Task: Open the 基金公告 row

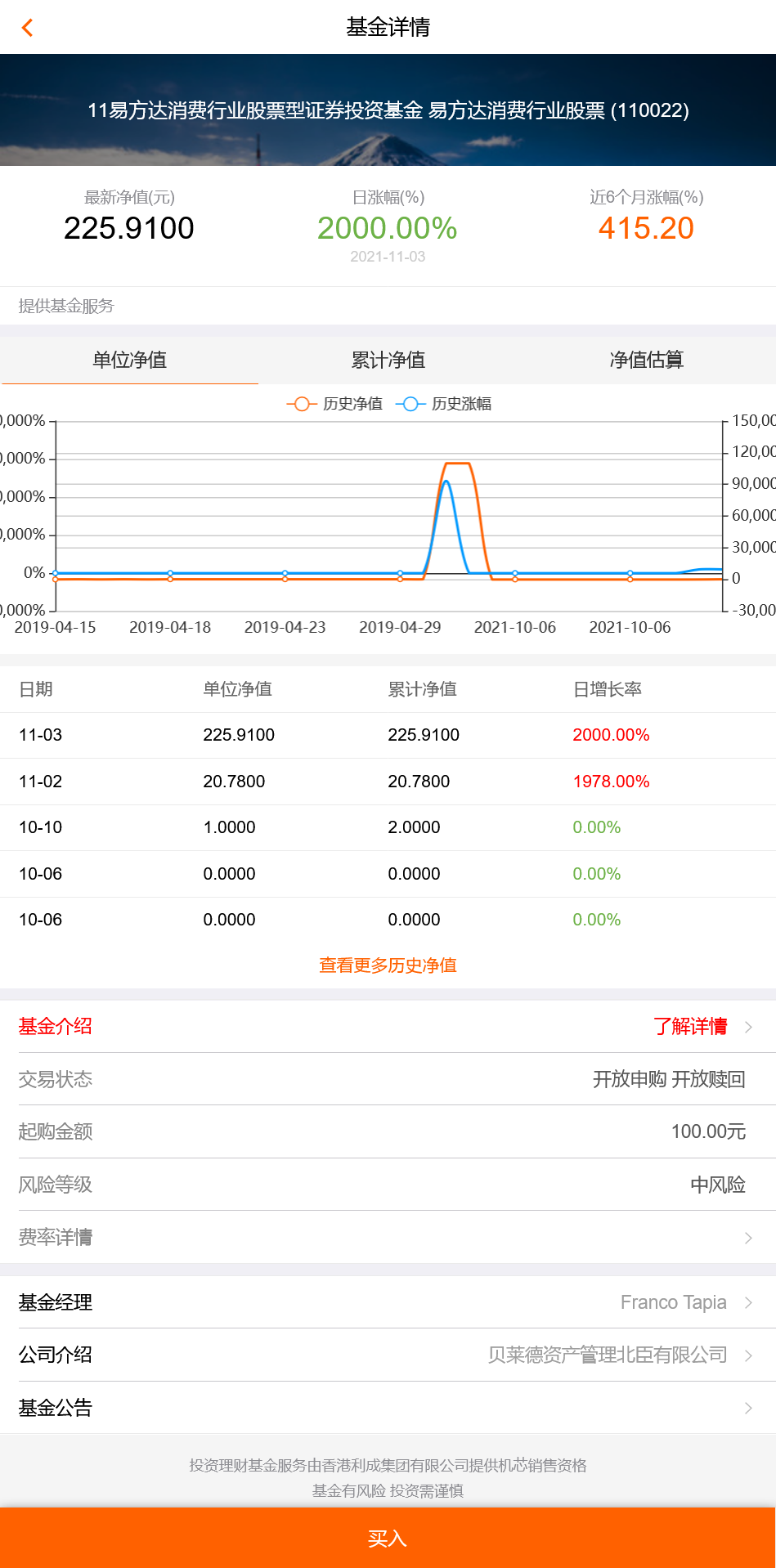Action: pos(388,1408)
